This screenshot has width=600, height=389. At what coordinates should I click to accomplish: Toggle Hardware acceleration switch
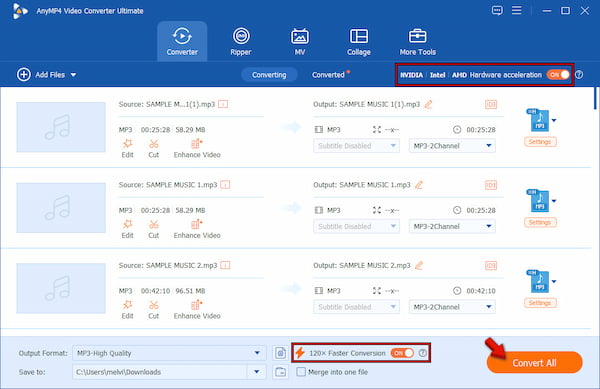[558, 75]
